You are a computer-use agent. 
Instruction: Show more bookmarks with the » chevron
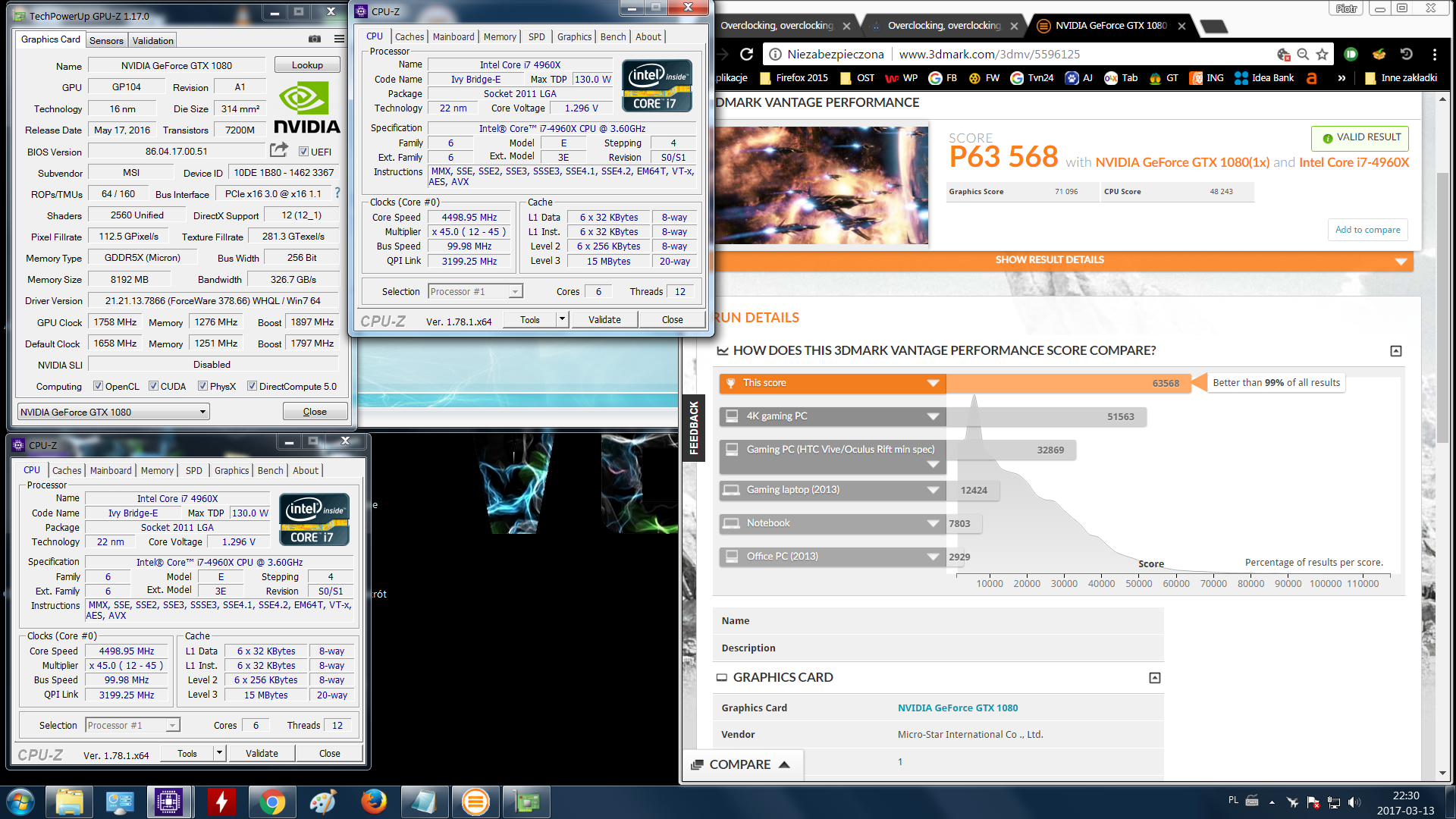click(x=1341, y=77)
